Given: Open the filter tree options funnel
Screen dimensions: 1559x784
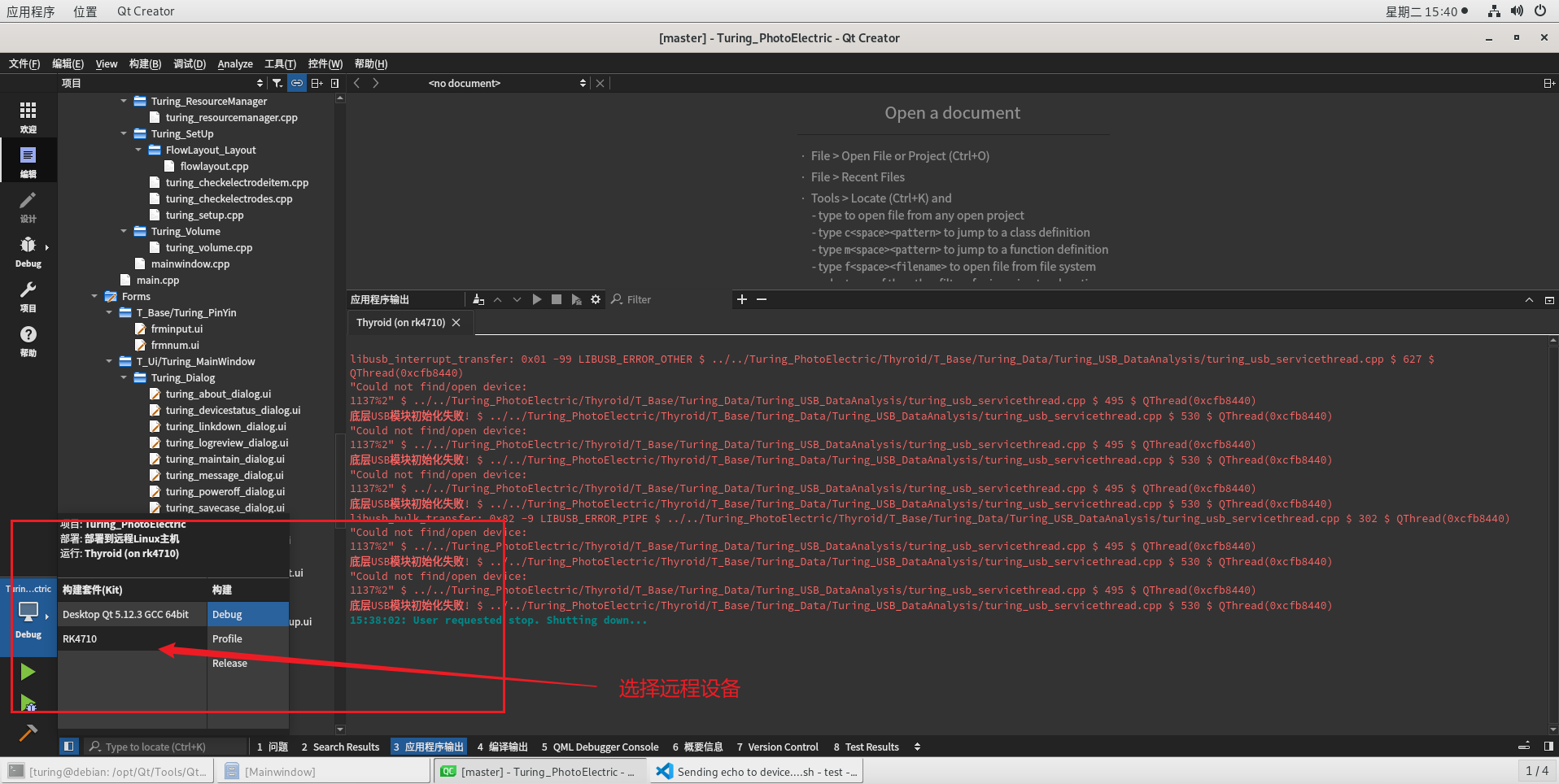Looking at the screenshot, I should (277, 83).
